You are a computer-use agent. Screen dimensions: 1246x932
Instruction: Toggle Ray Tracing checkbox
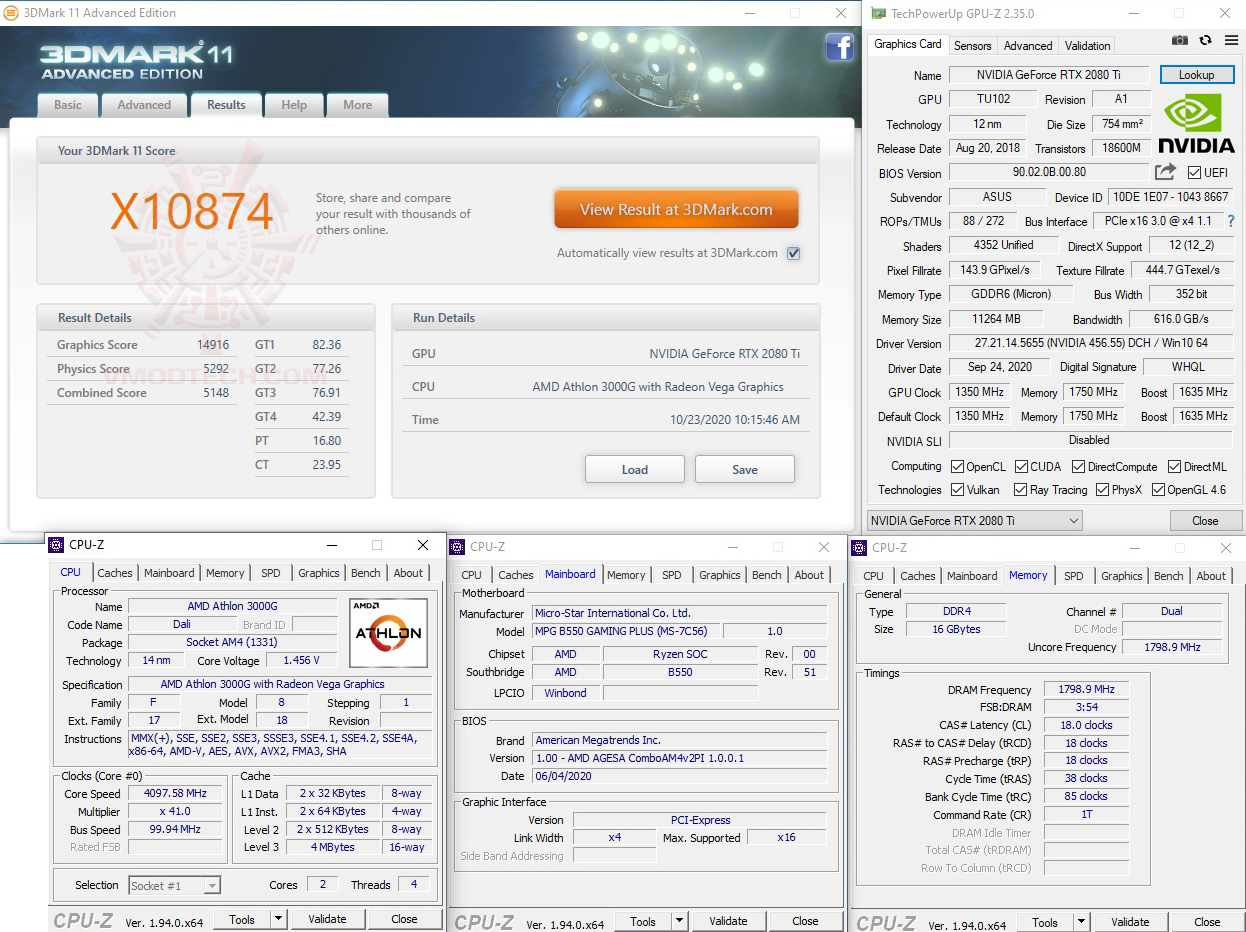(x=1020, y=490)
